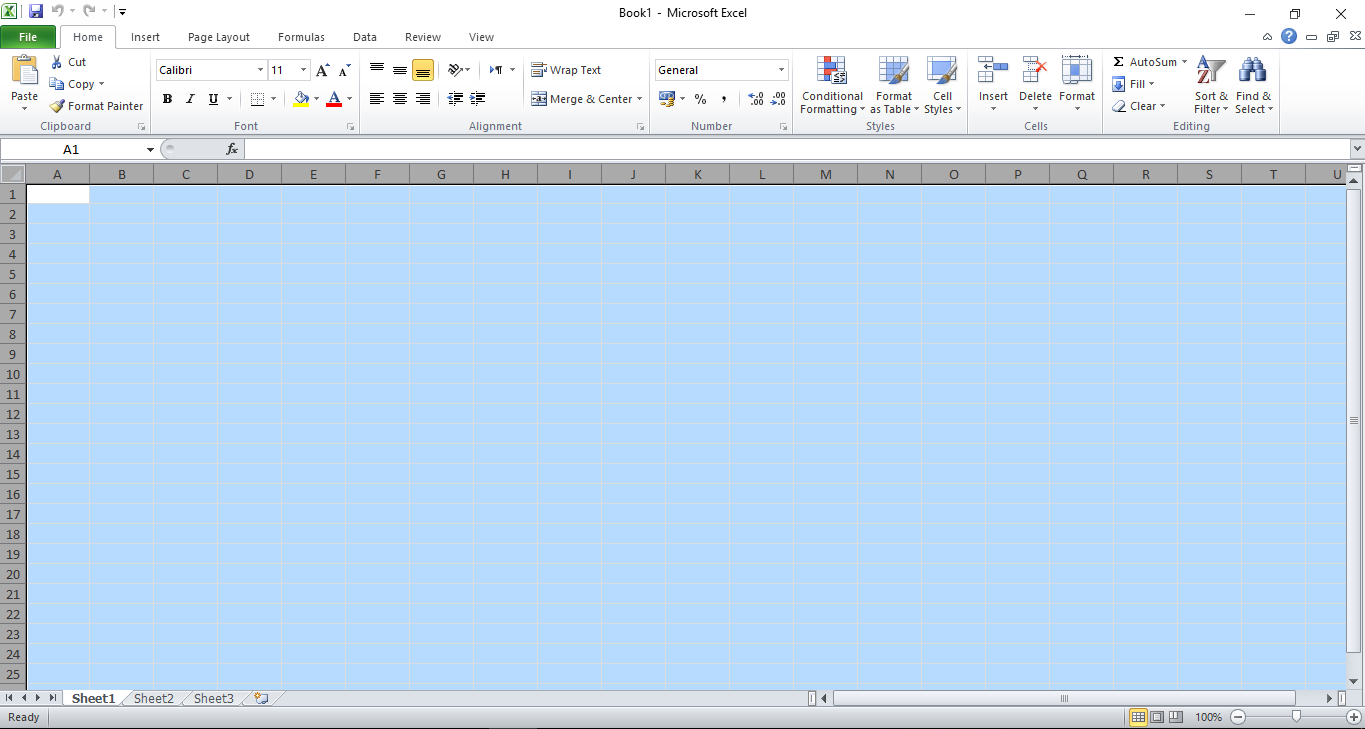This screenshot has width=1365, height=729.
Task: Click the Fill button in Editing group
Action: tap(1133, 84)
